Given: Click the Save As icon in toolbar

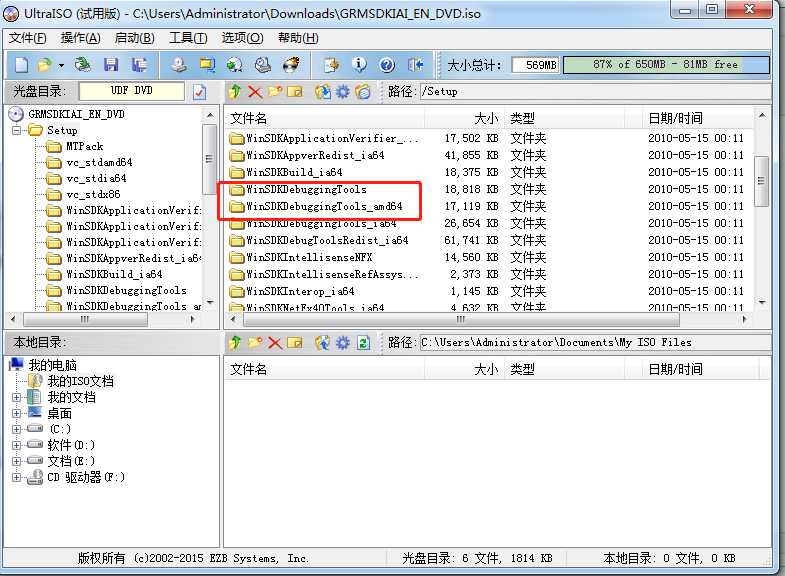Looking at the screenshot, I should [139, 65].
